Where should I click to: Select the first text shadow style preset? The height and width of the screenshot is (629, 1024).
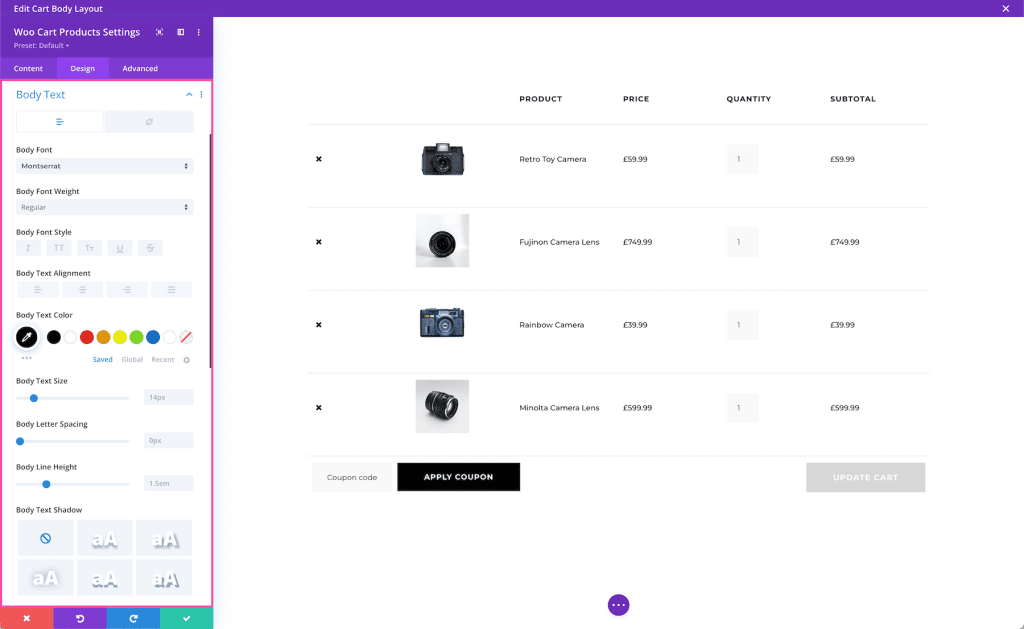pos(104,537)
